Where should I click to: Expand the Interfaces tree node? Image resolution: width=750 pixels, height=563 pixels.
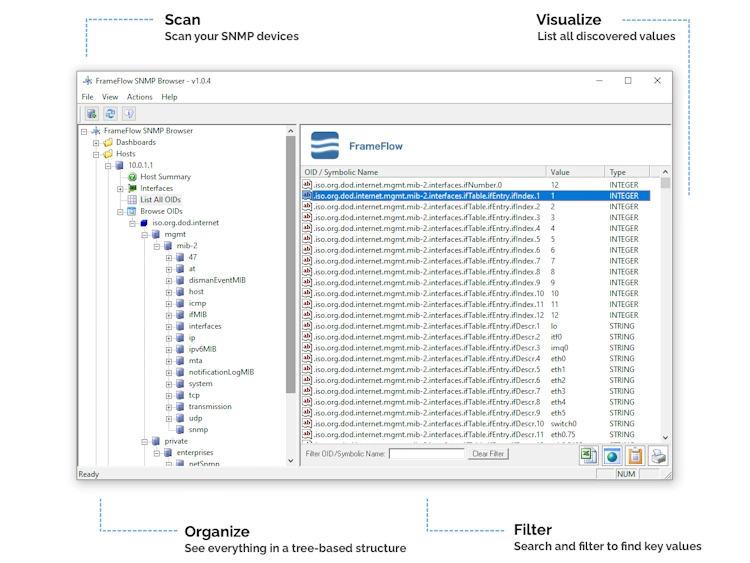coord(121,189)
